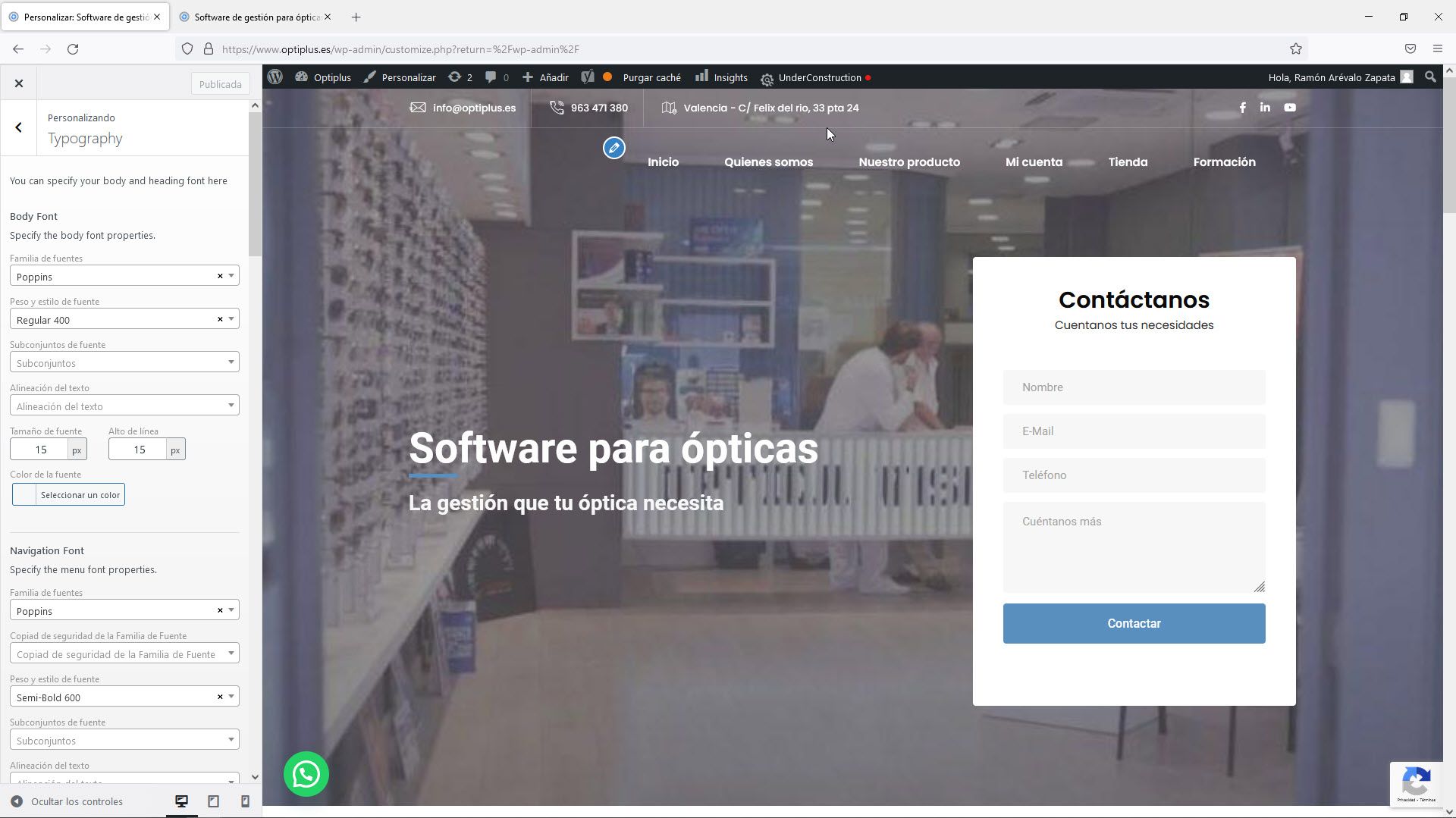
Task: Clear the Regular 400 weight selection
Action: coord(220,319)
